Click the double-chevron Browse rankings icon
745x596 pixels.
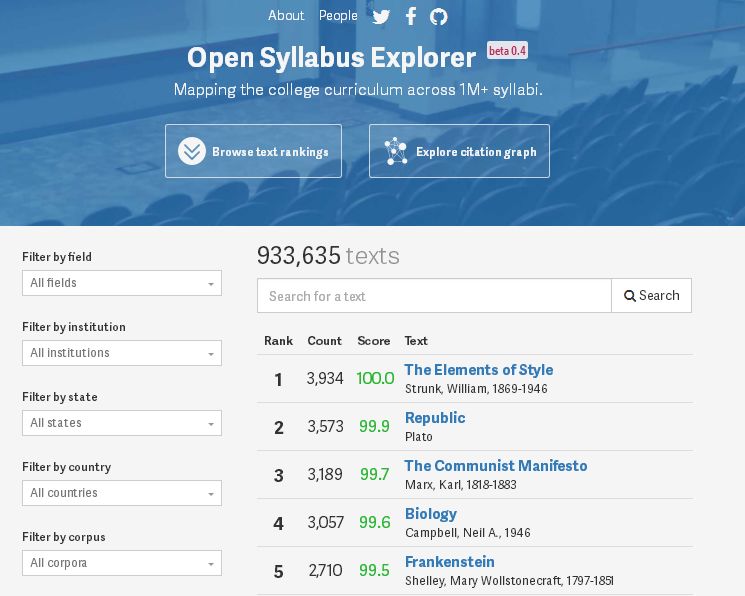pyautogui.click(x=192, y=151)
